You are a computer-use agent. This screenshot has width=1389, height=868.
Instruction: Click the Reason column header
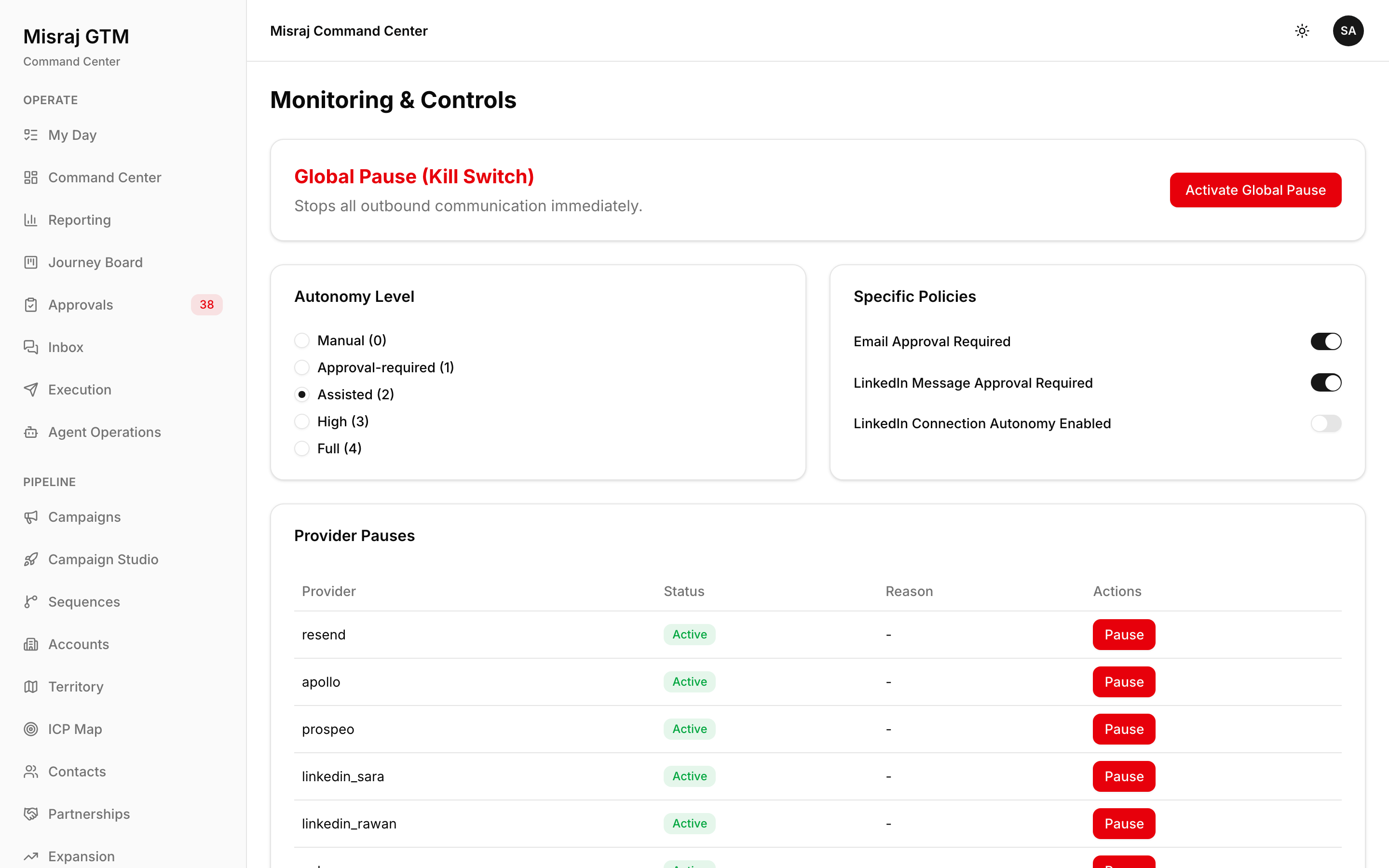[909, 591]
